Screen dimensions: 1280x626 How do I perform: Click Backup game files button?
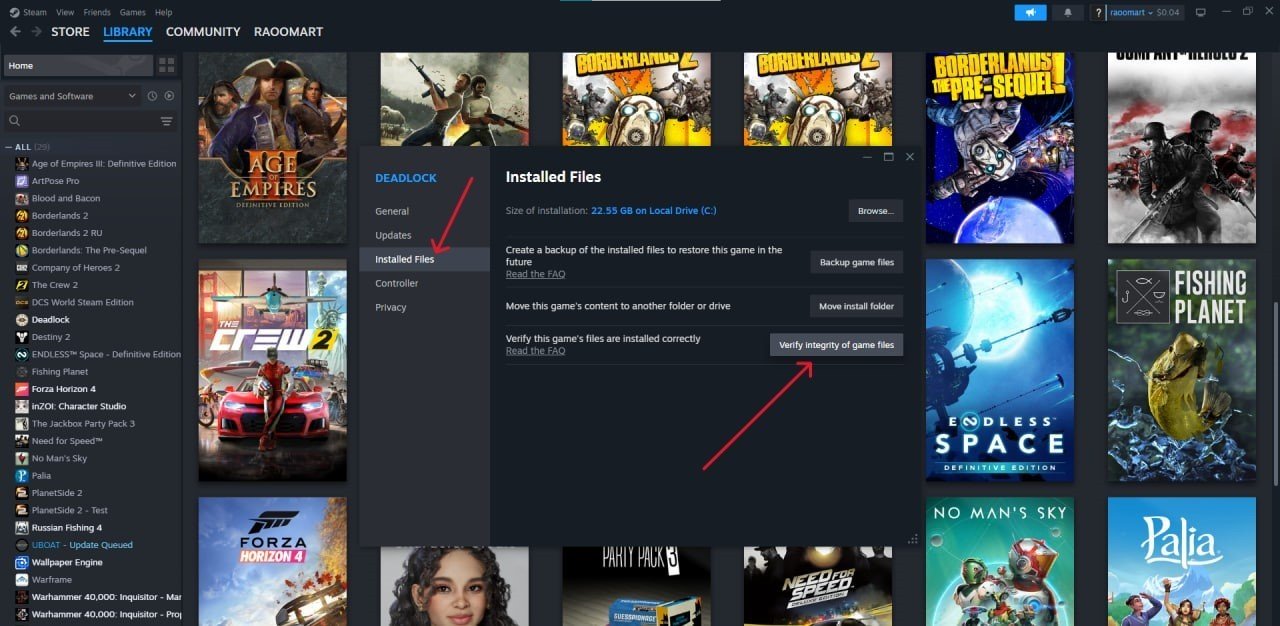tap(856, 262)
